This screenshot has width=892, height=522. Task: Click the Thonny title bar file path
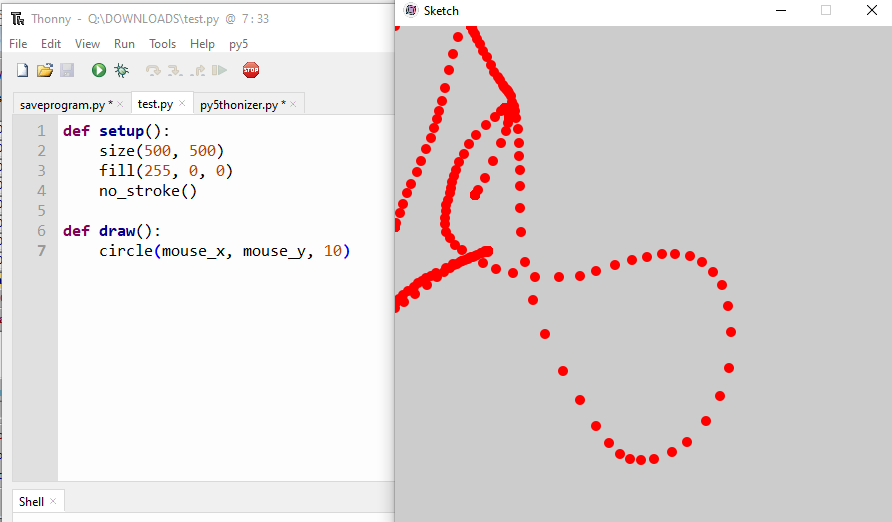click(153, 19)
